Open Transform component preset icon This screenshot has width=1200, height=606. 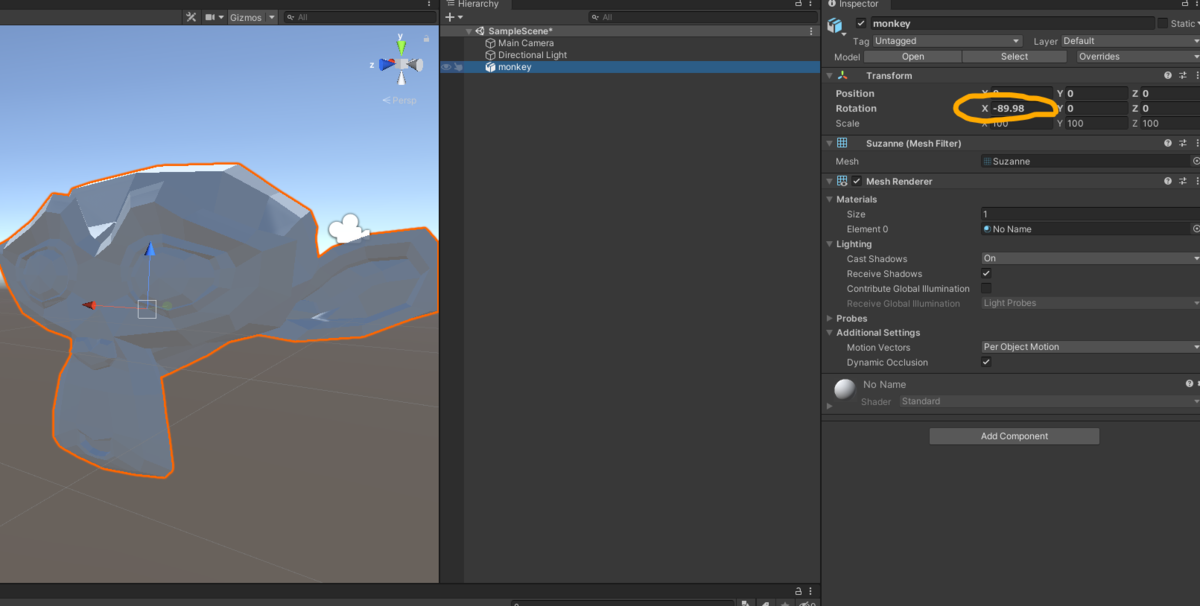(1183, 75)
